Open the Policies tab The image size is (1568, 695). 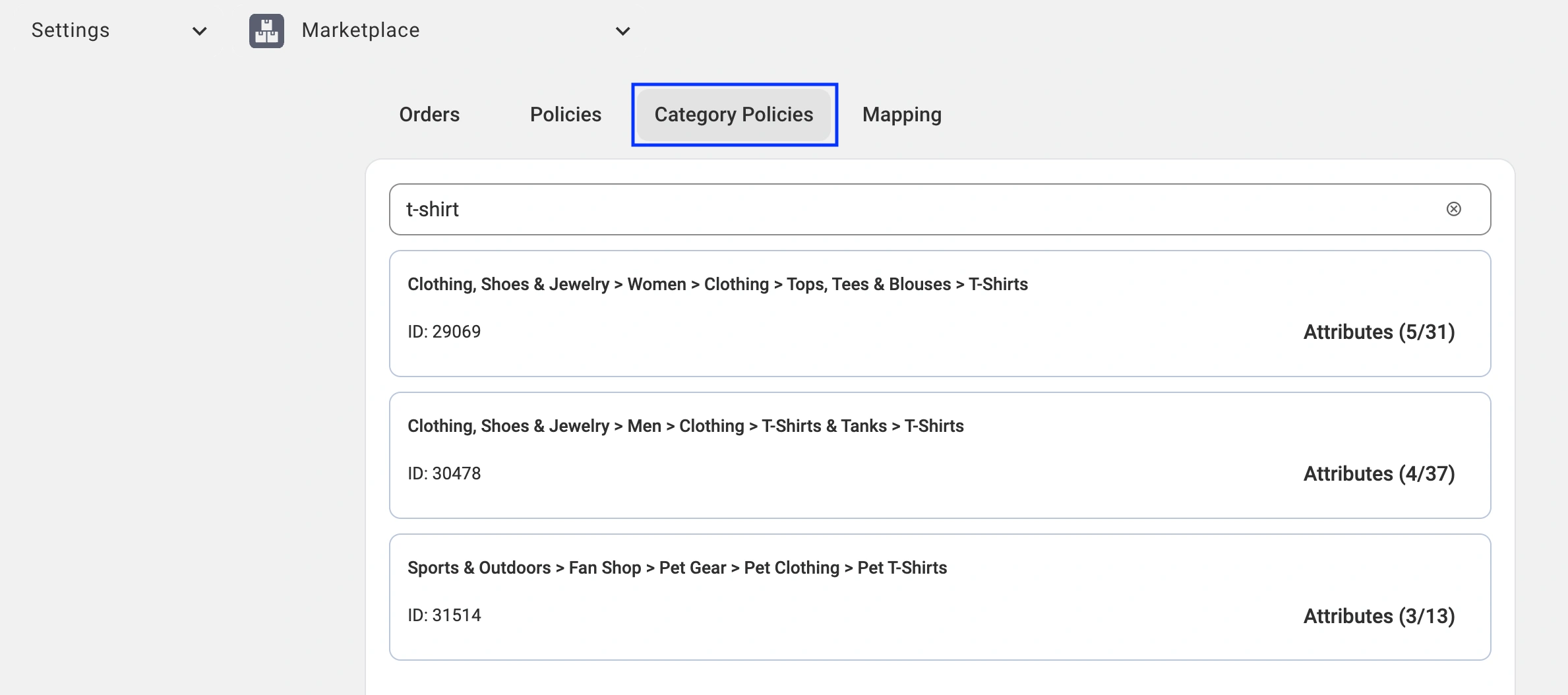(x=565, y=115)
